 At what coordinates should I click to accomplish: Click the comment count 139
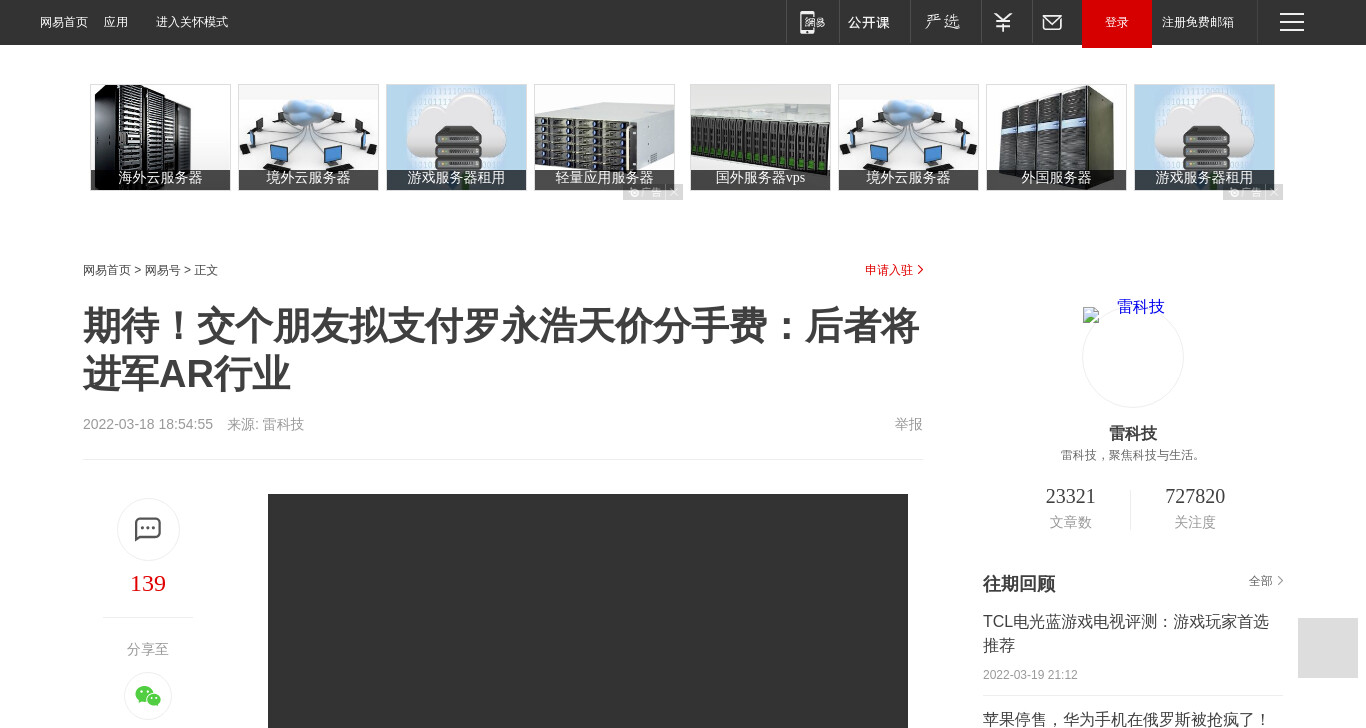pos(148,584)
